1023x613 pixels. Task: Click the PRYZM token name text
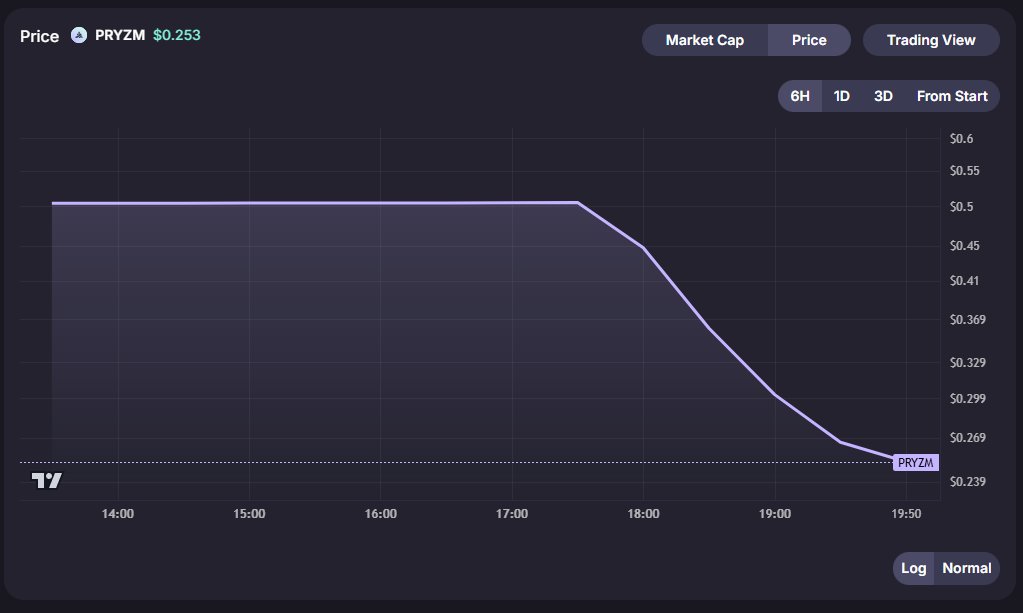[x=120, y=35]
